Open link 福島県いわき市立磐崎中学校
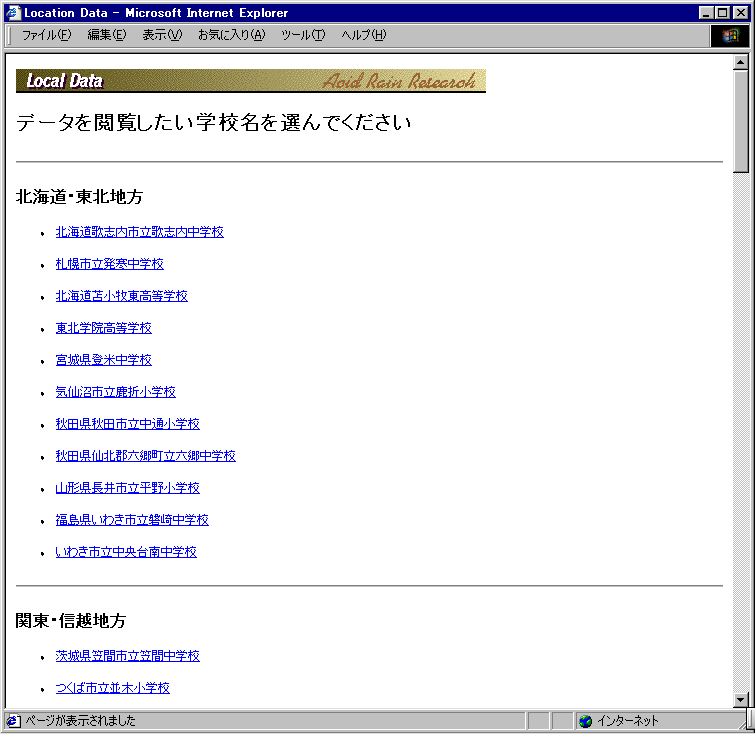 click(132, 520)
